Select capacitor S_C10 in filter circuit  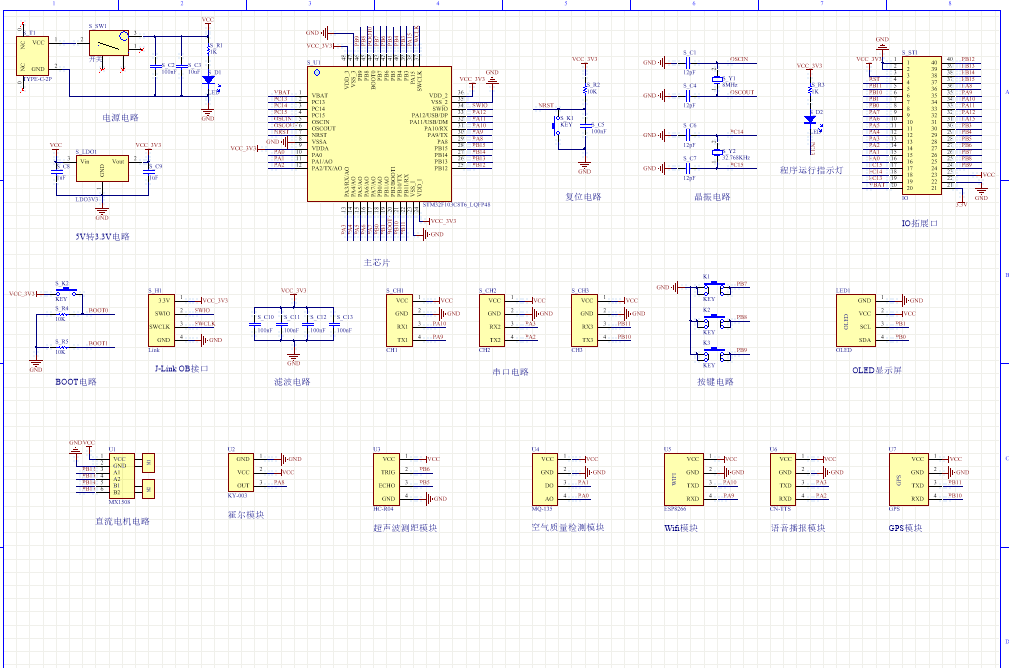(x=255, y=324)
